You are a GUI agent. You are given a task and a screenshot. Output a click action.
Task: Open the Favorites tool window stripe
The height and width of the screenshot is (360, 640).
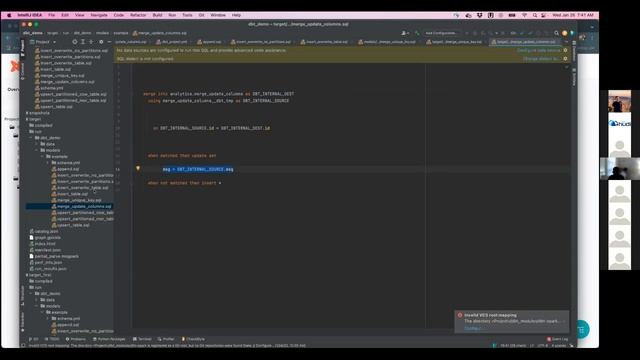(22, 322)
